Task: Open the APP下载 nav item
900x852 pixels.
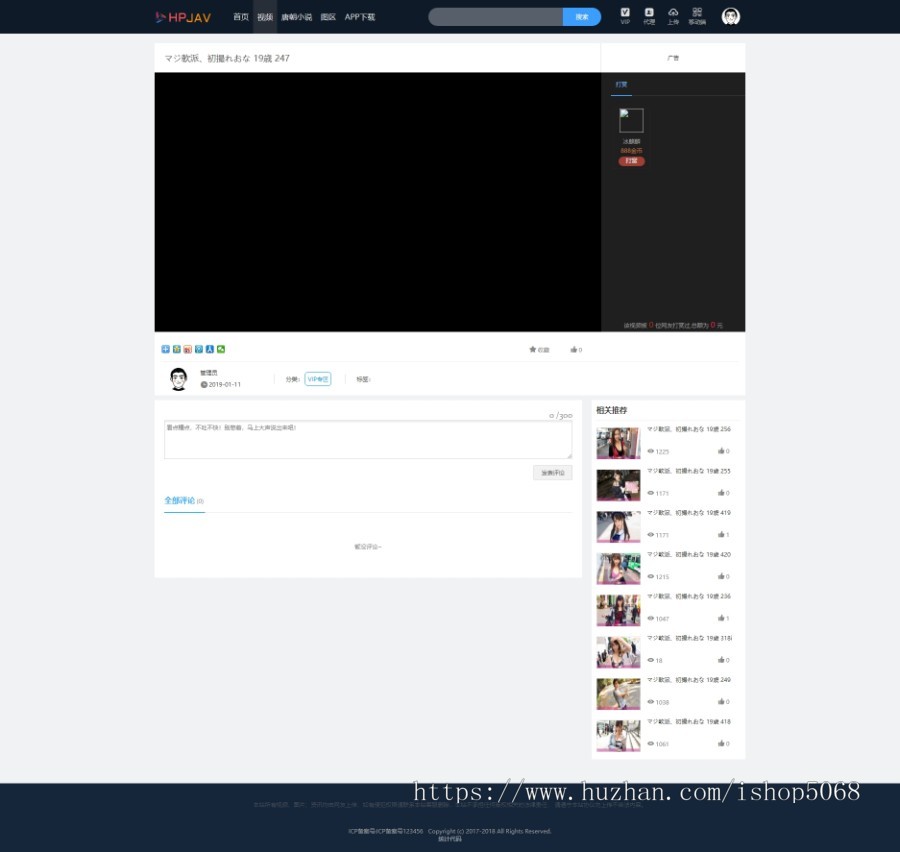Action: [x=359, y=17]
